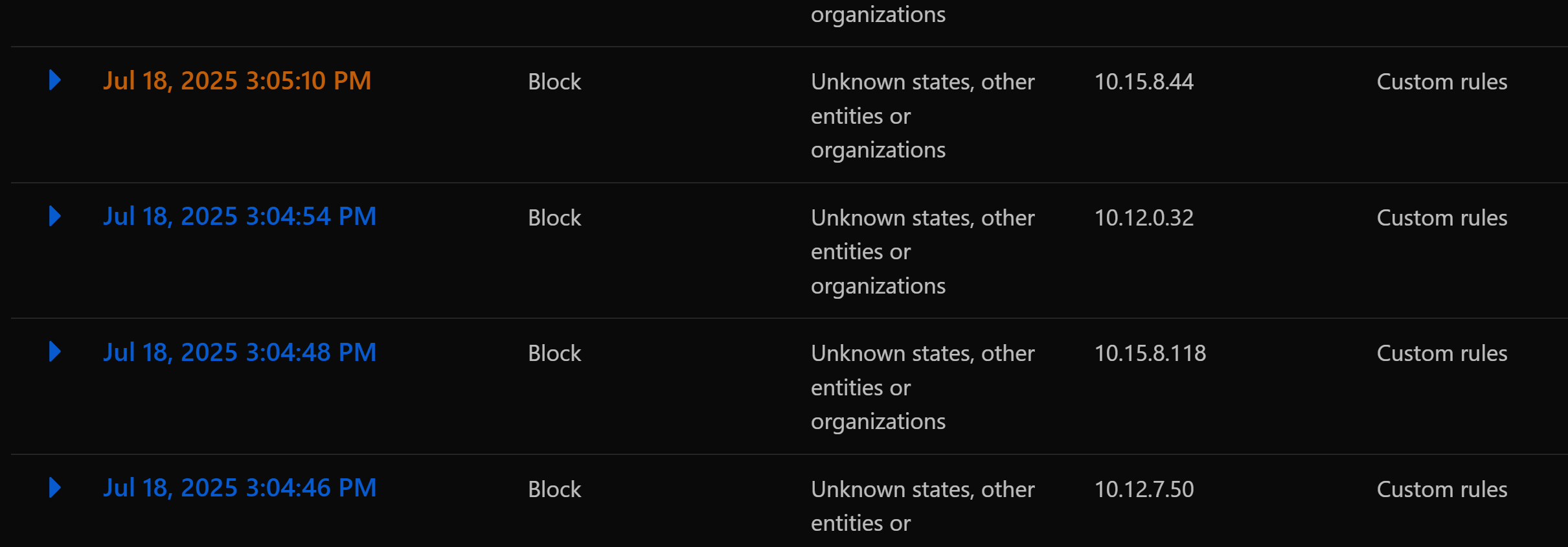Click Custom rules for 10.15.8.44 row
Image resolution: width=1568 pixels, height=547 pixels.
click(1442, 82)
